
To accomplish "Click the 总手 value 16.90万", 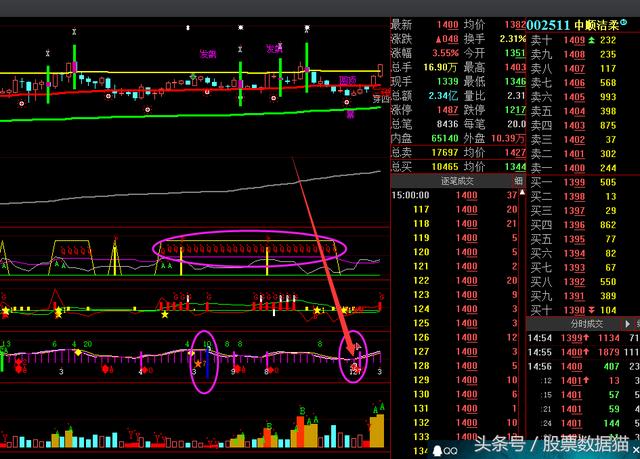I will coord(441,67).
